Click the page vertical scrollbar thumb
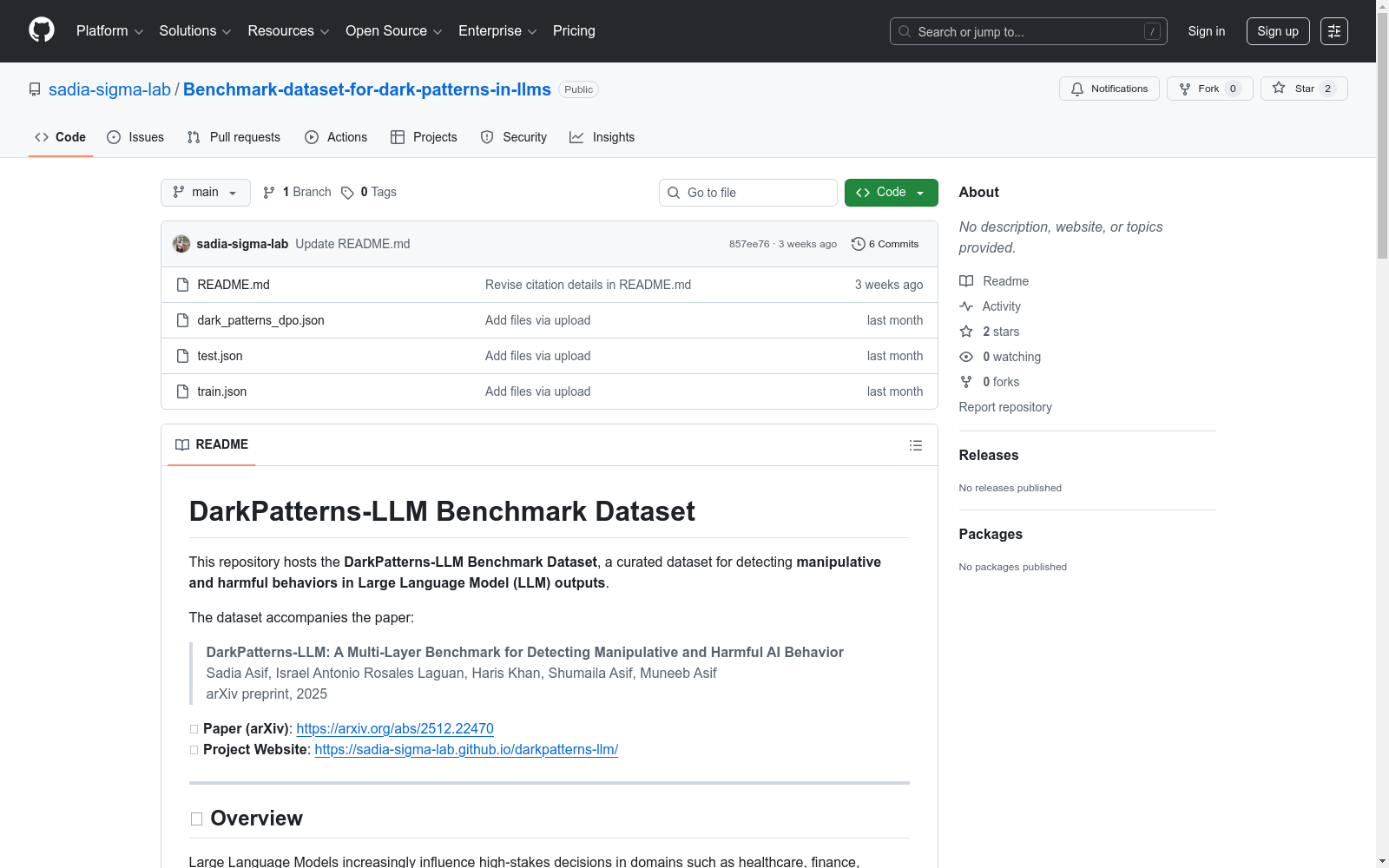 (1382, 135)
